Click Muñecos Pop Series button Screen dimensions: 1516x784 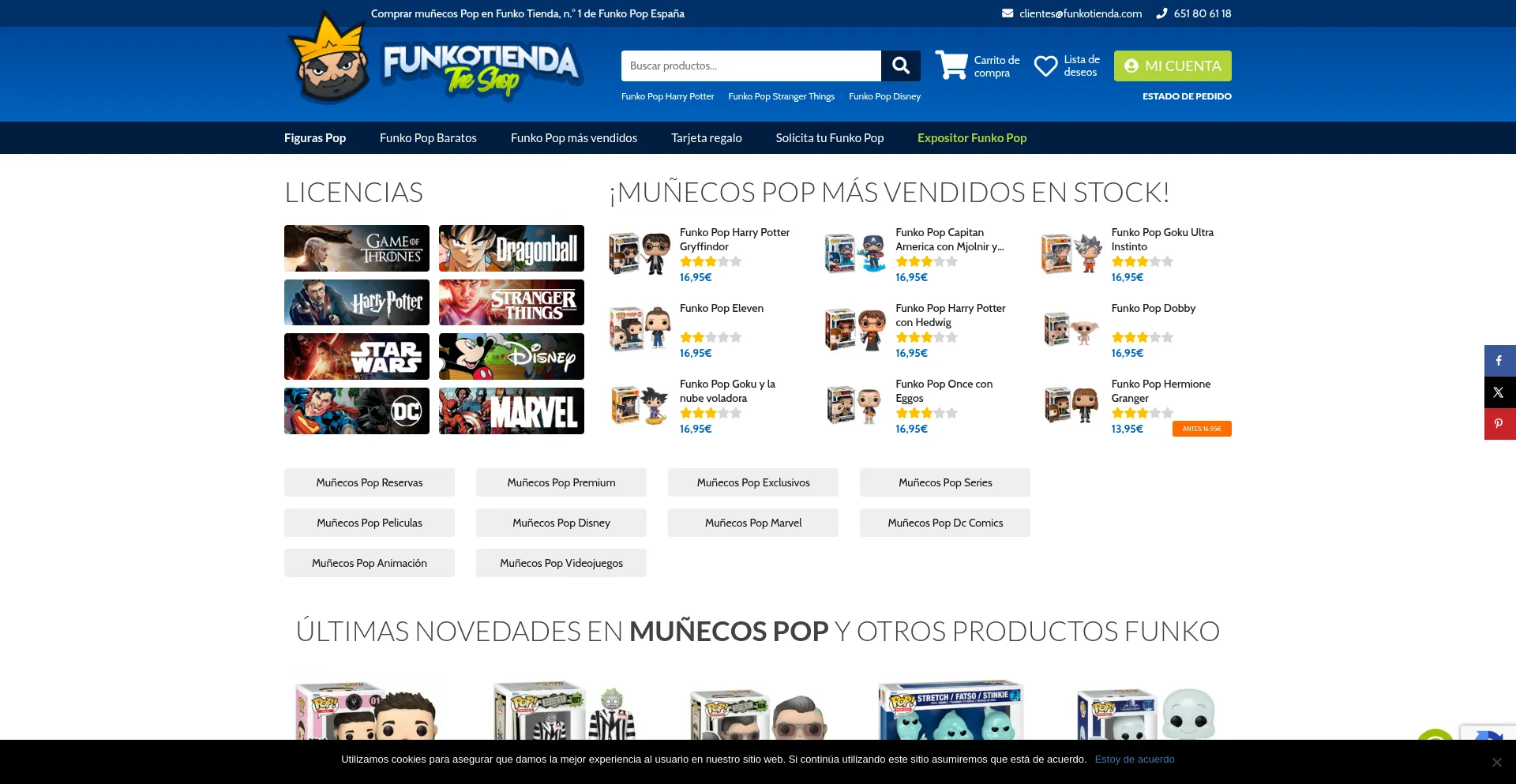[x=945, y=482]
